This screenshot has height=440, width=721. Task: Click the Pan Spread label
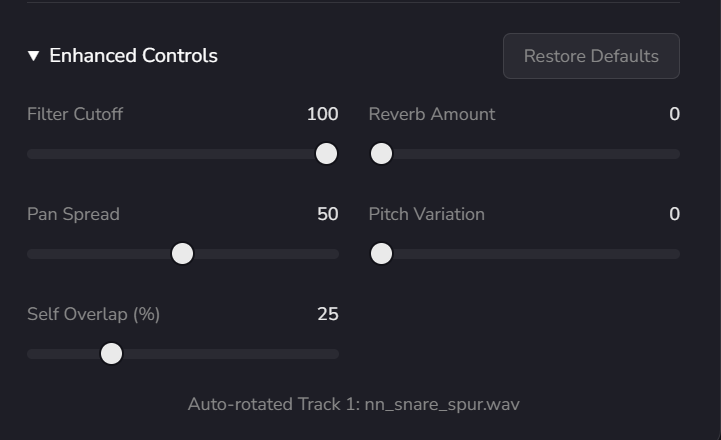coord(73,214)
